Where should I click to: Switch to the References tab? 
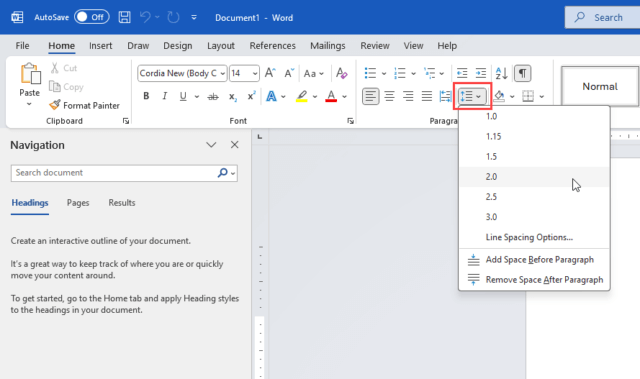coord(273,46)
